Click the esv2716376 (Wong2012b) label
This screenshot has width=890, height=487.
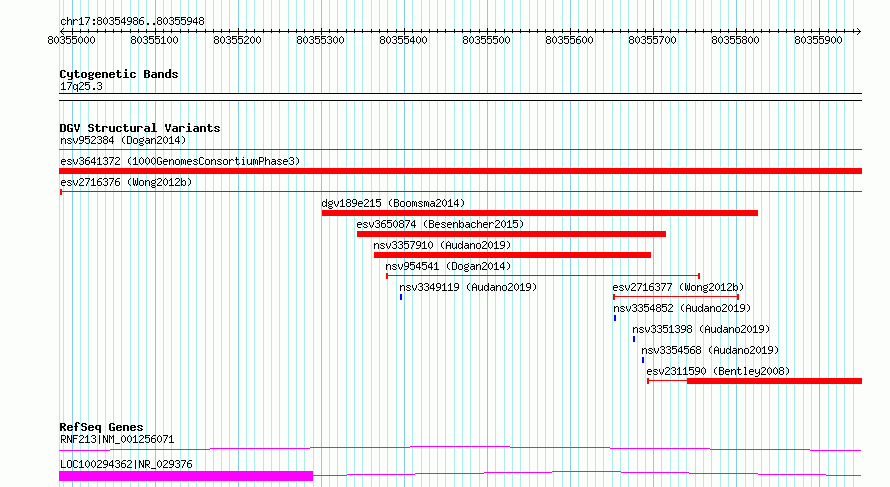pos(126,182)
